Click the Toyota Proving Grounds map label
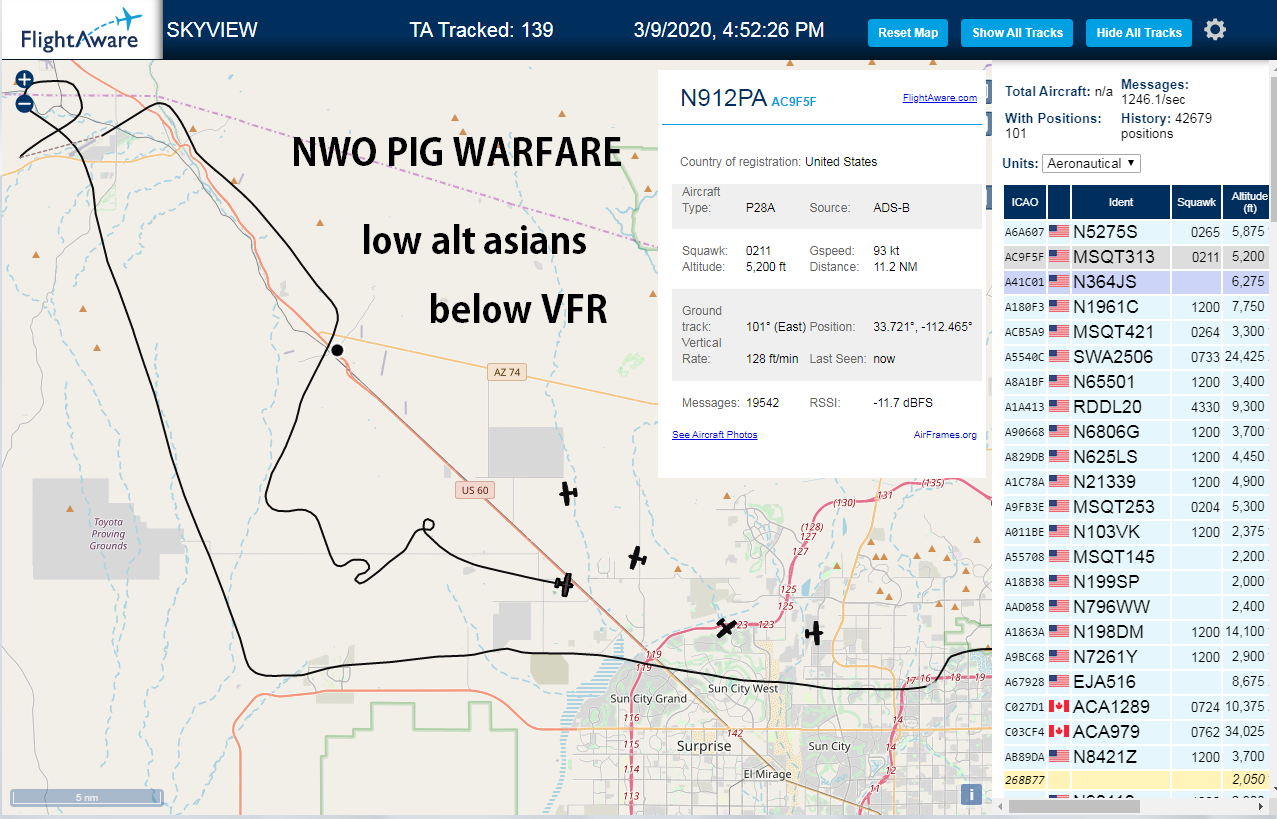 (x=108, y=533)
